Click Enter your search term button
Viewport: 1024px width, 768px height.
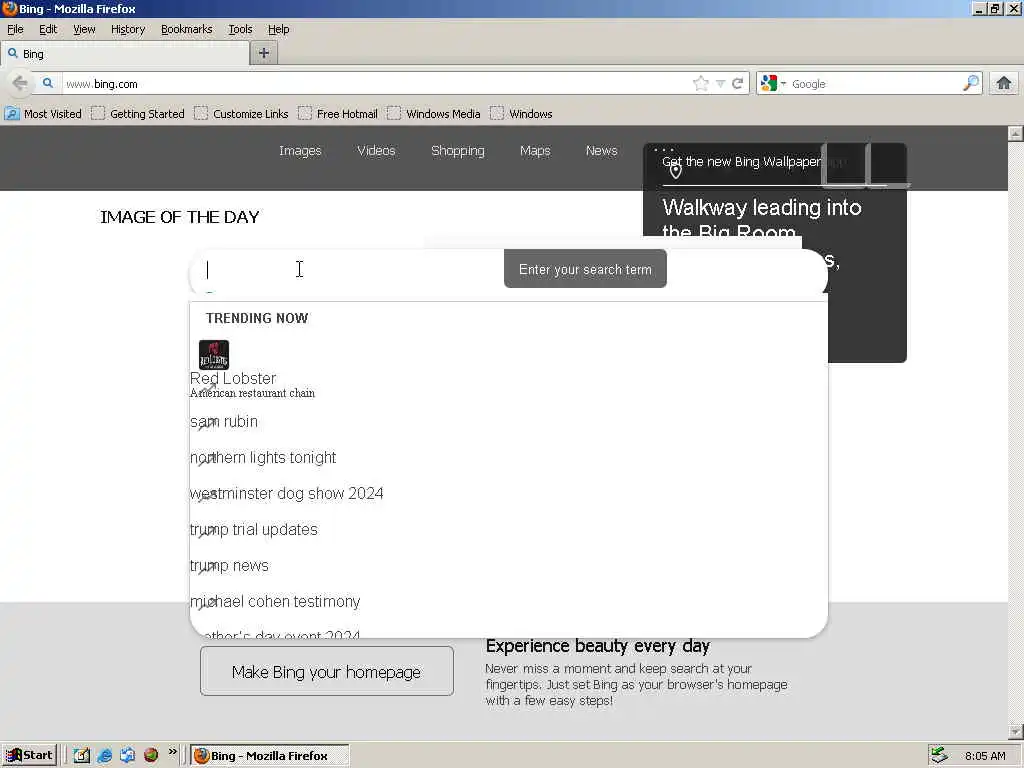[585, 268]
